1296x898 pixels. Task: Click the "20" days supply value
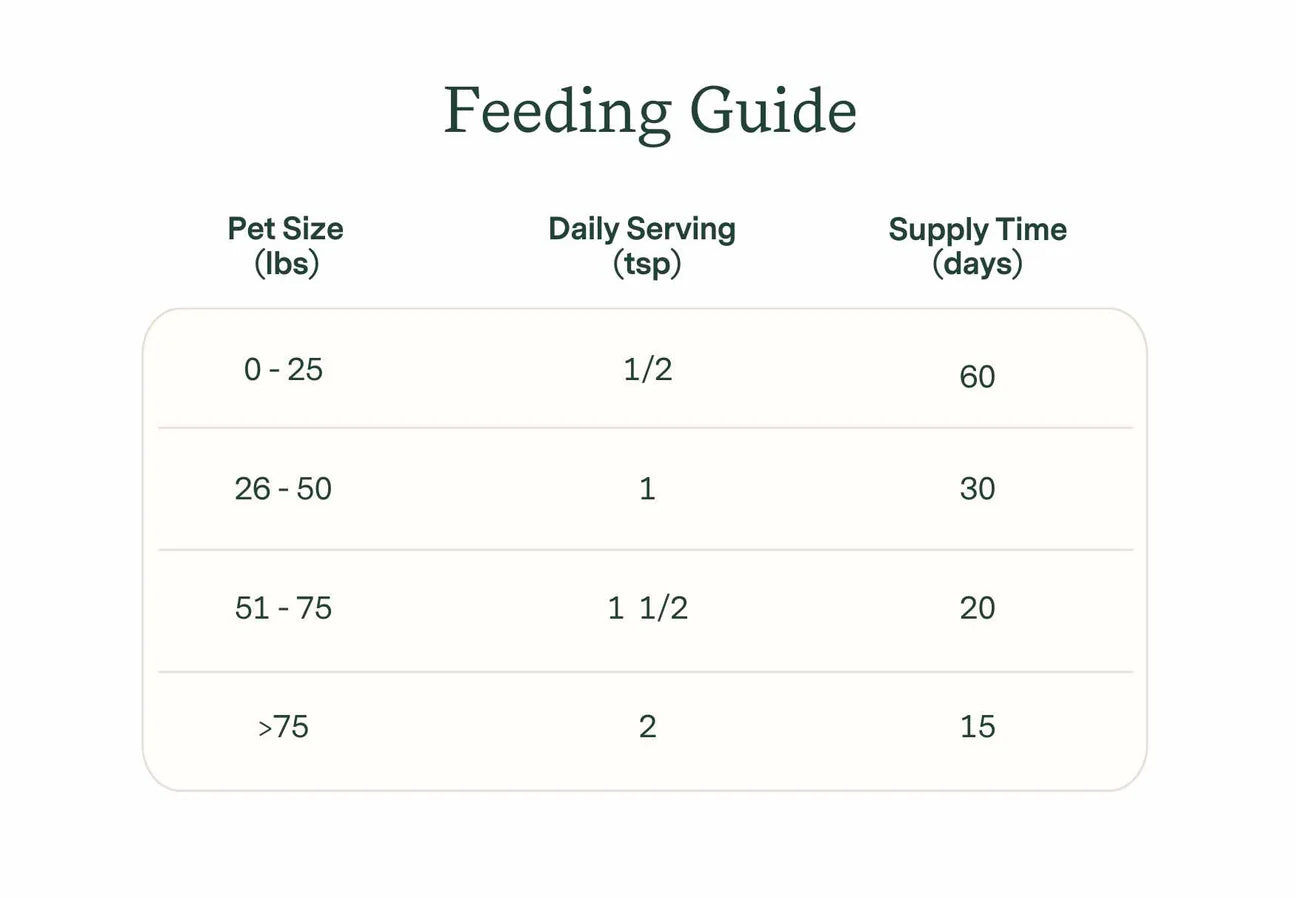977,608
